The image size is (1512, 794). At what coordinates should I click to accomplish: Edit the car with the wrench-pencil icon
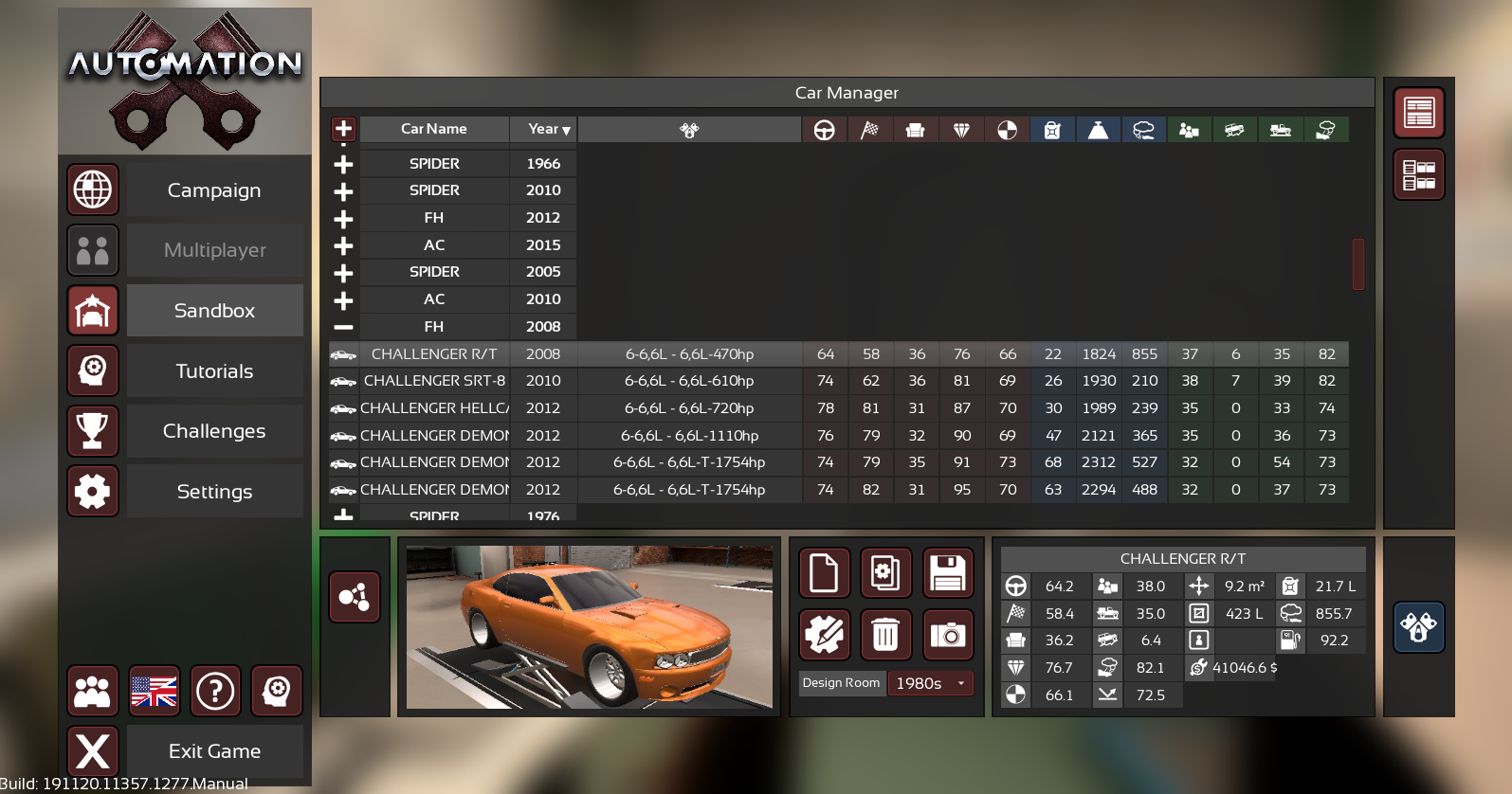coord(824,635)
